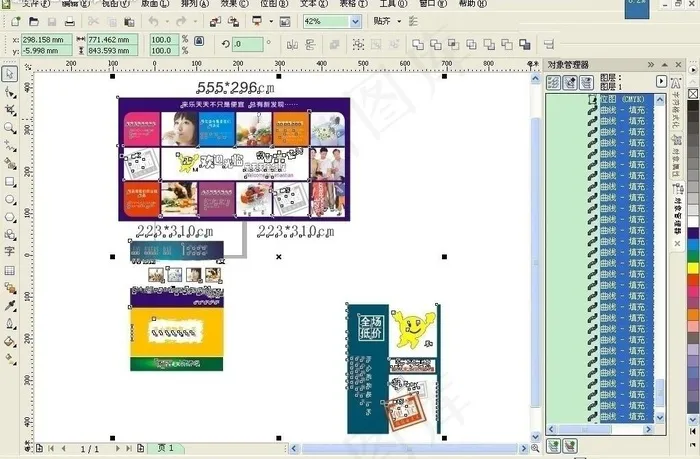
Task: Click the Undo arrow in toolbar
Action: coord(153,21)
